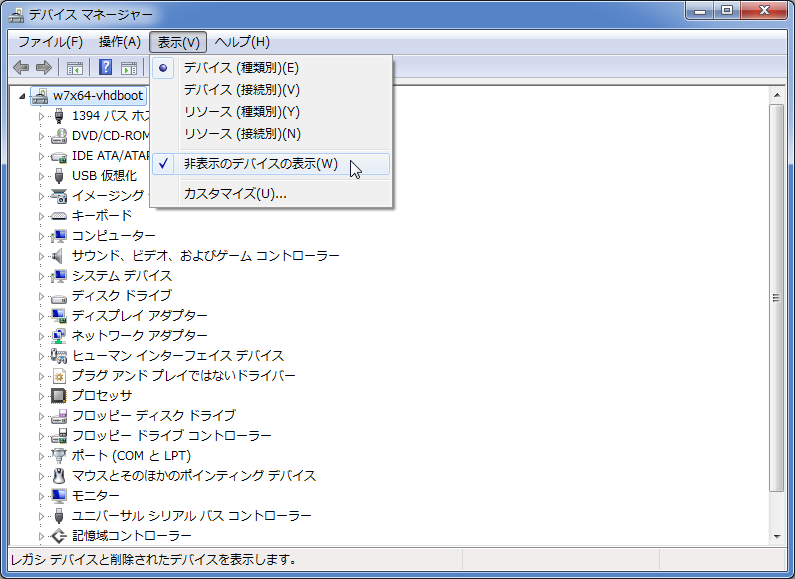Select デバイス (種類別) radio option

tap(241, 68)
